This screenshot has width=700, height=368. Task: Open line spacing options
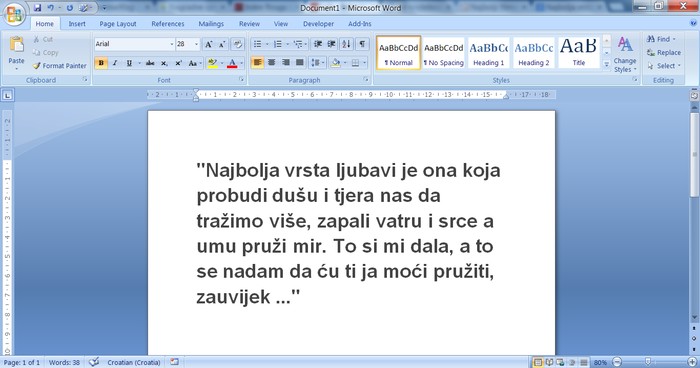(317, 63)
